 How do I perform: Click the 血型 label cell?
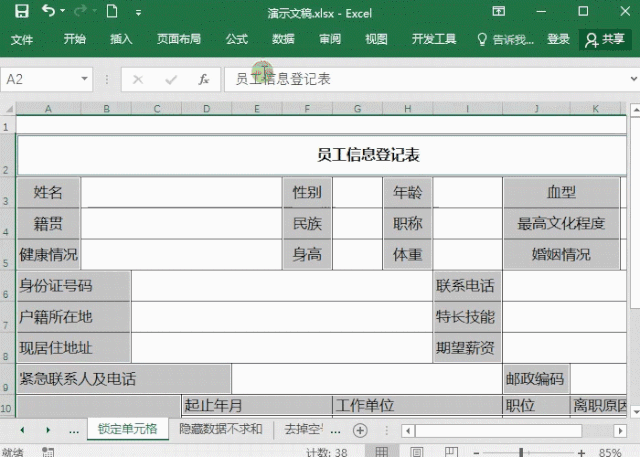pyautogui.click(x=561, y=192)
